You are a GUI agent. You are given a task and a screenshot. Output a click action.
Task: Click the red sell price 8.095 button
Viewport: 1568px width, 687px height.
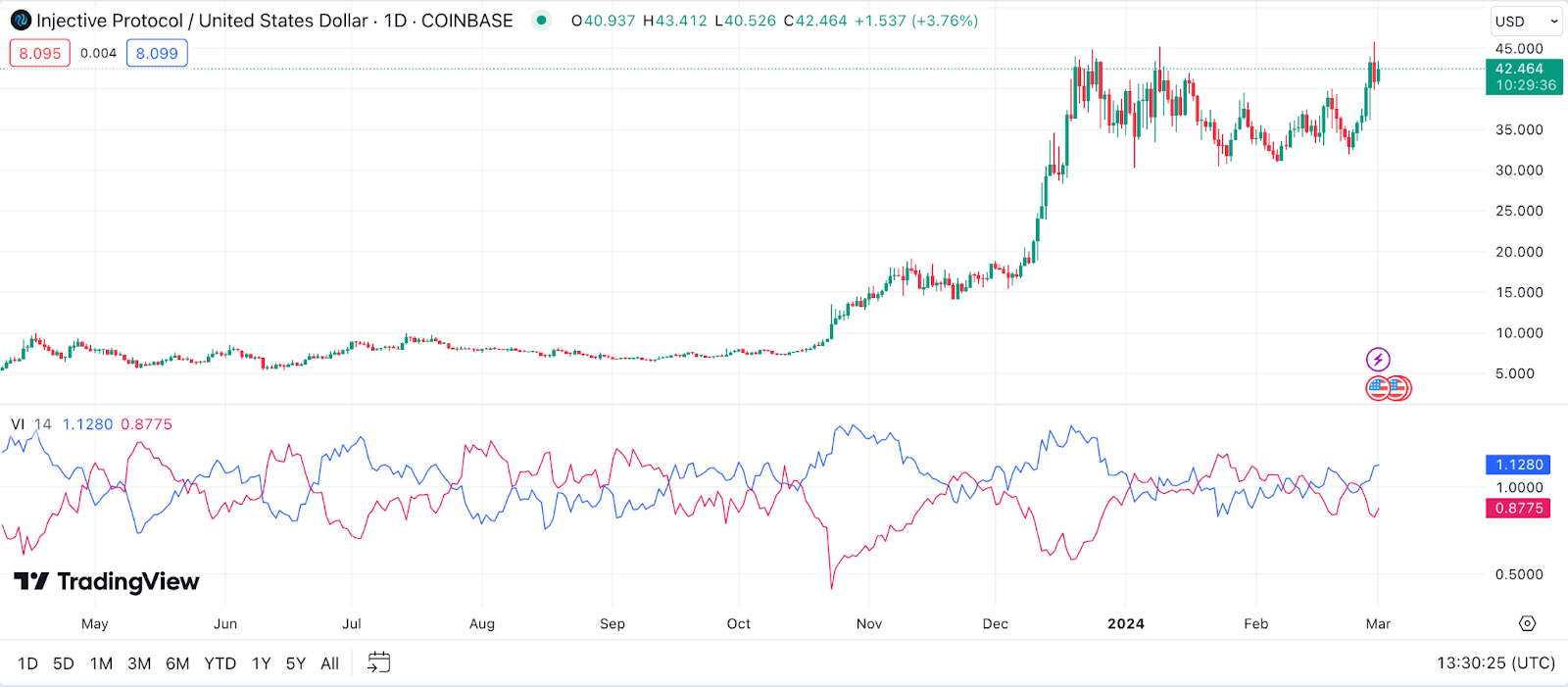pos(40,53)
